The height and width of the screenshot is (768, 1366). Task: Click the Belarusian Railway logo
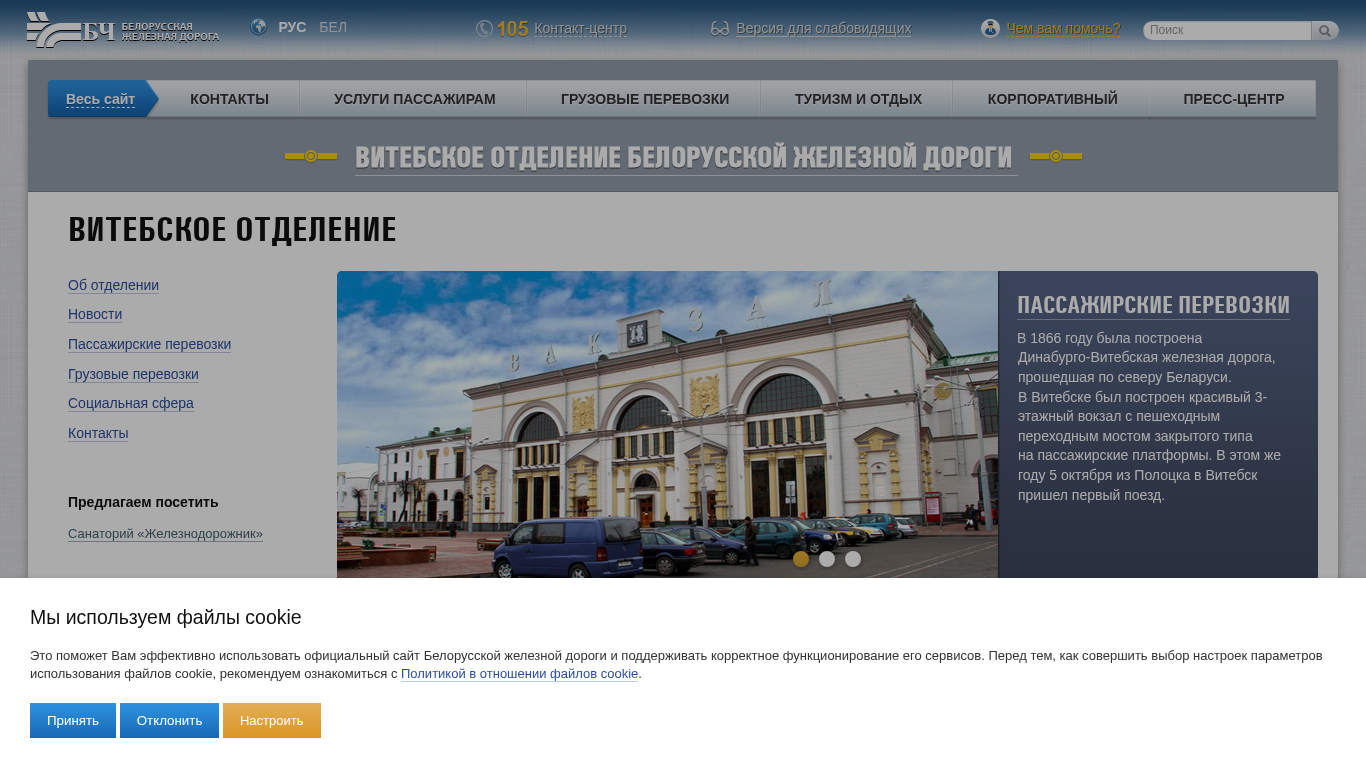tap(122, 30)
